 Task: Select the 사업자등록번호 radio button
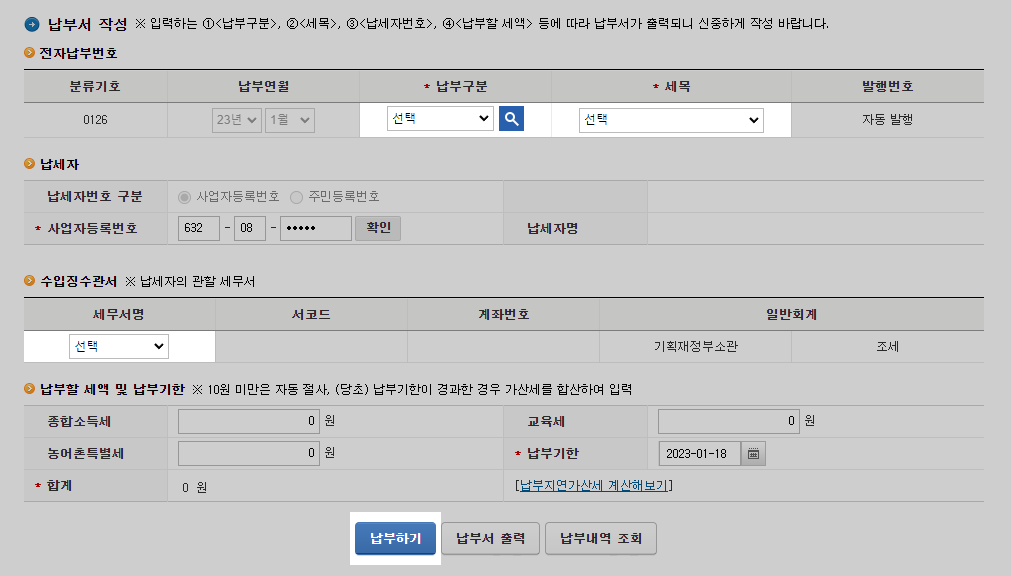pos(184,197)
